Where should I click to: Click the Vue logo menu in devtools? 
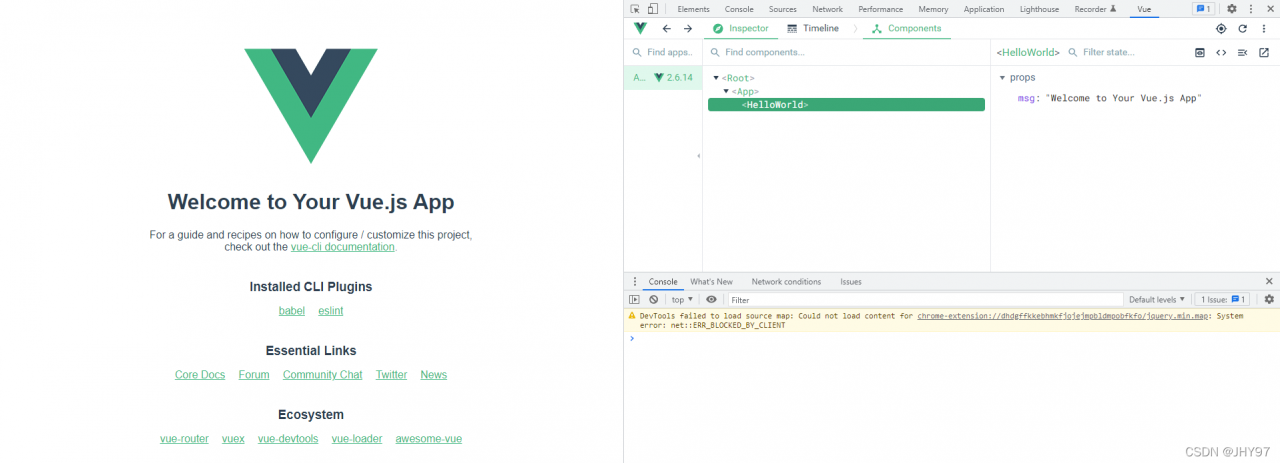pos(641,28)
